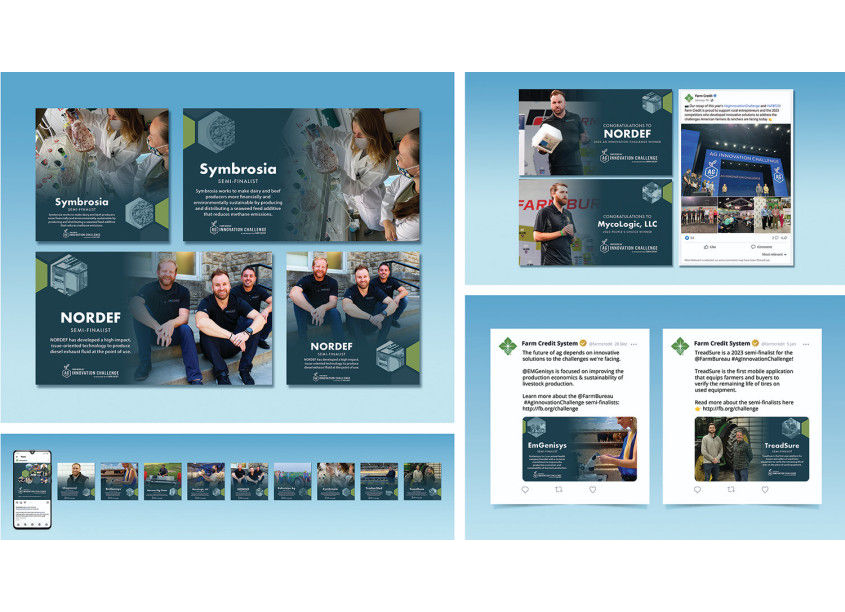Select the wide Symbrosia semi-finalist graphic

pos(301,175)
